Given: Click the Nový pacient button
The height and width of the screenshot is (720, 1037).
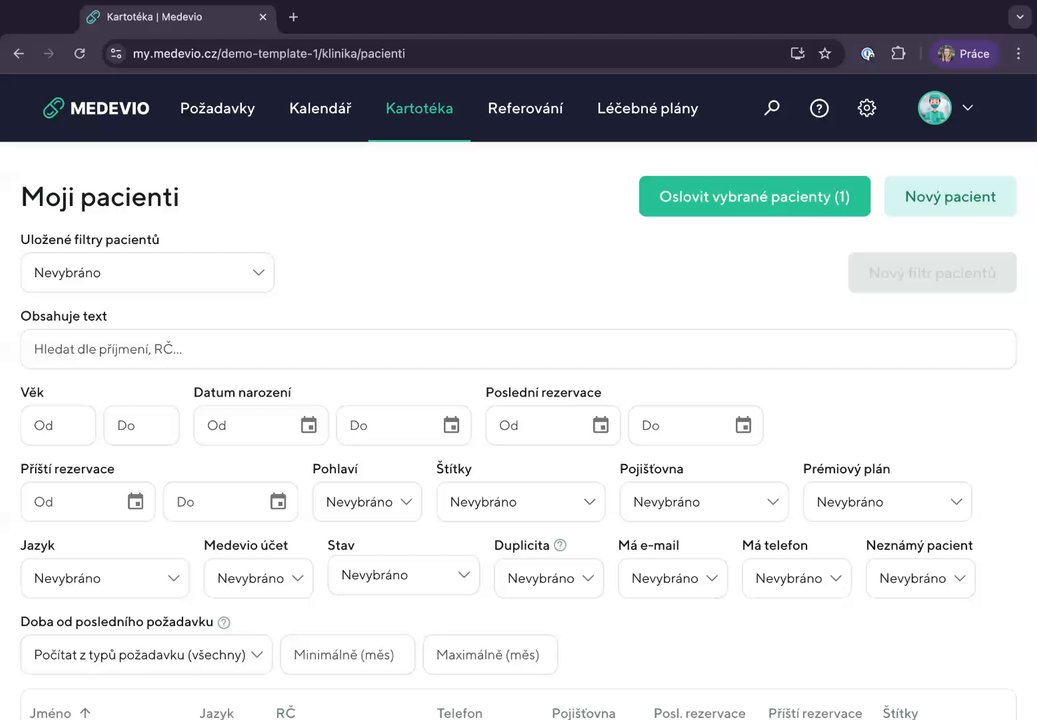Looking at the screenshot, I should (x=950, y=197).
